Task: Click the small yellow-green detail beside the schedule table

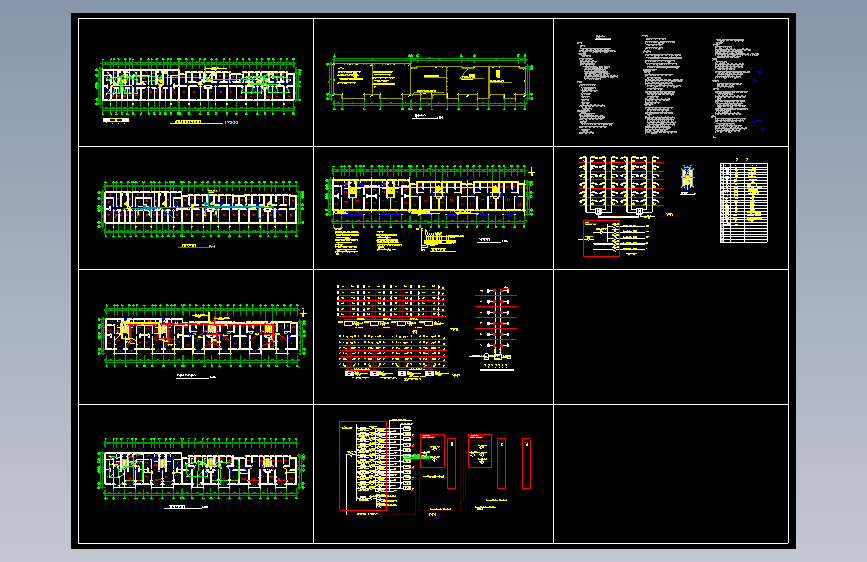Action: coord(687,180)
